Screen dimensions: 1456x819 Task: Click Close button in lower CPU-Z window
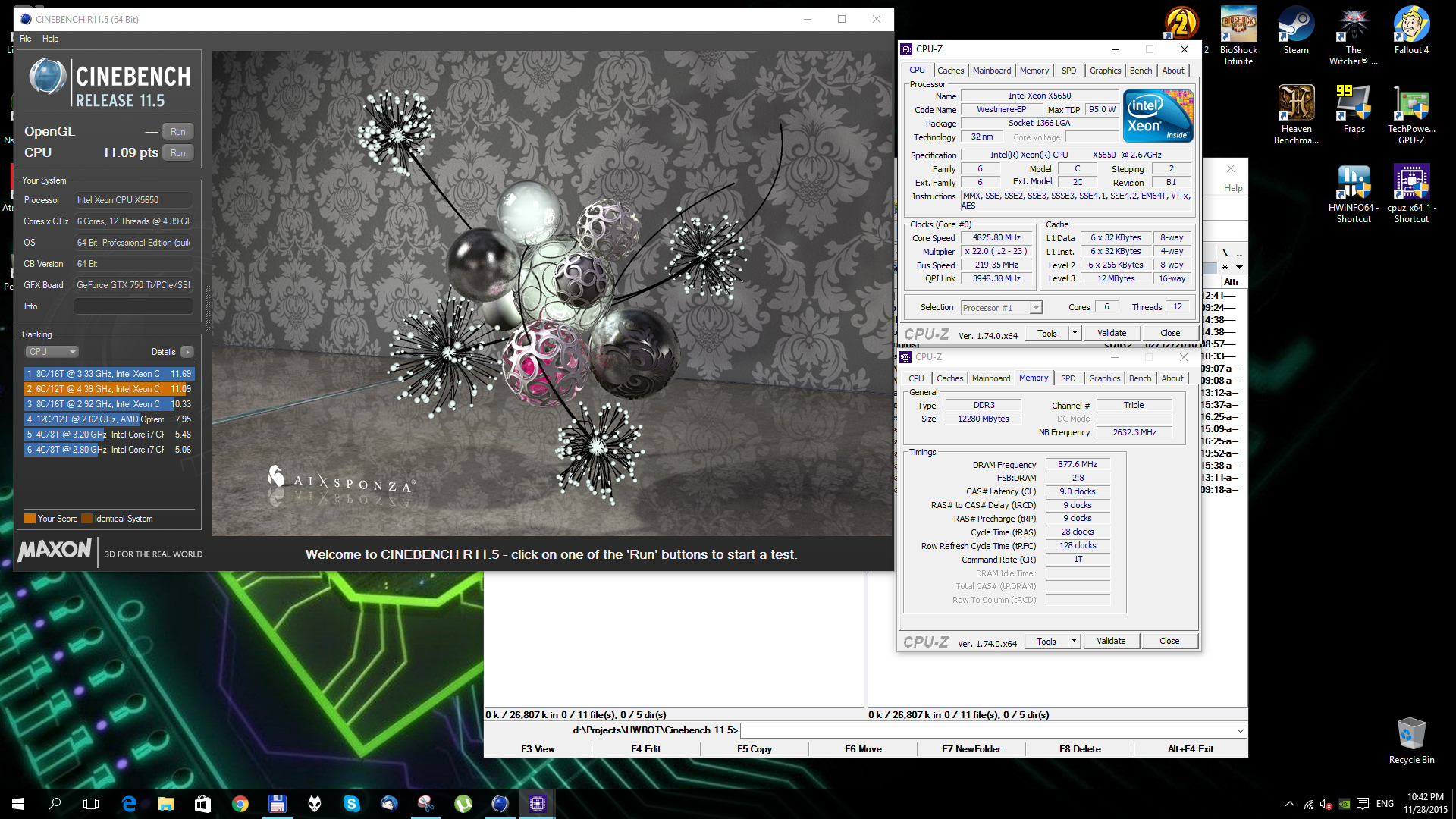(1169, 641)
